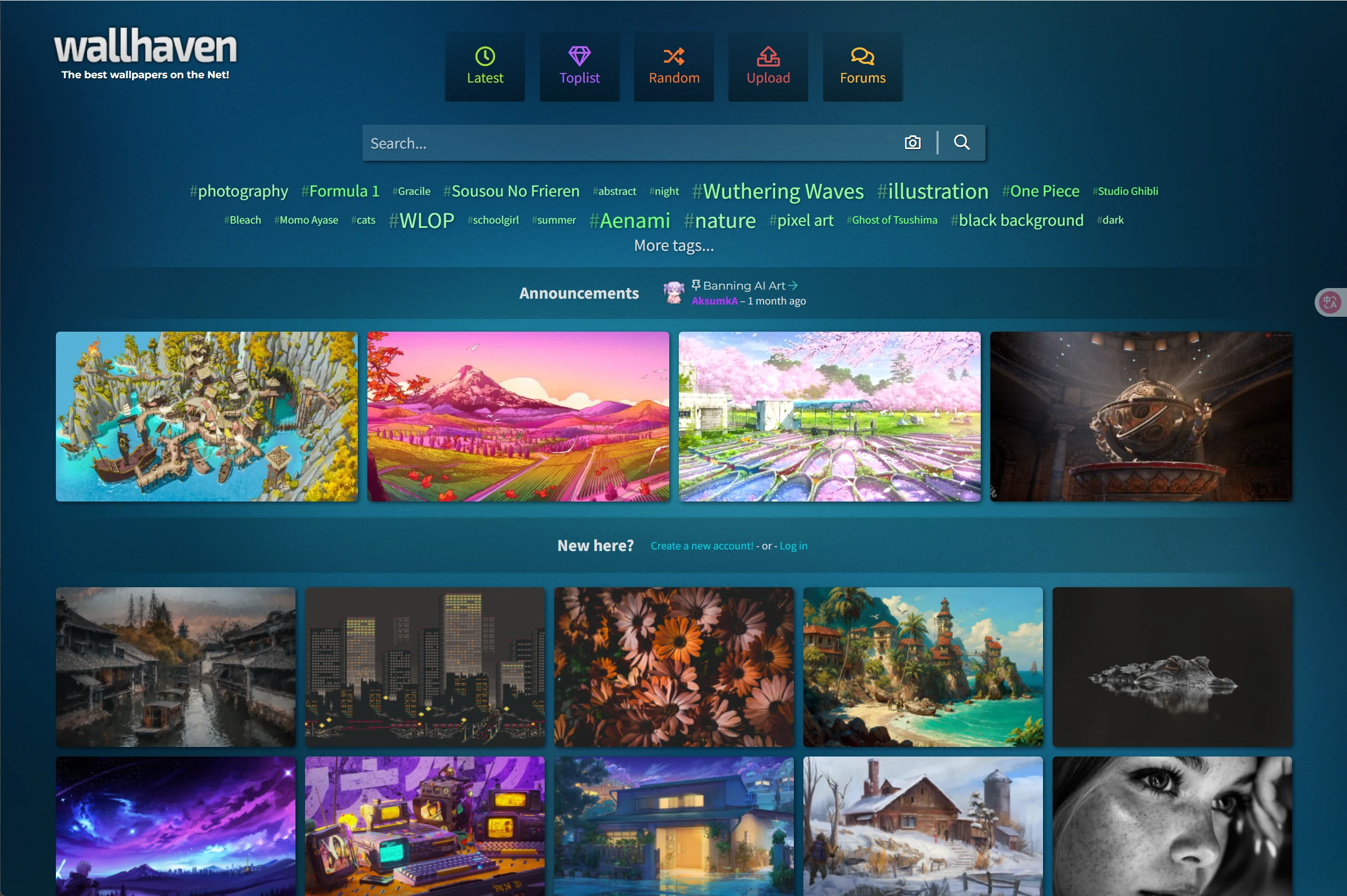Screen dimensions: 1347x896
Task: Click the Upload tray icon
Action: [768, 56]
